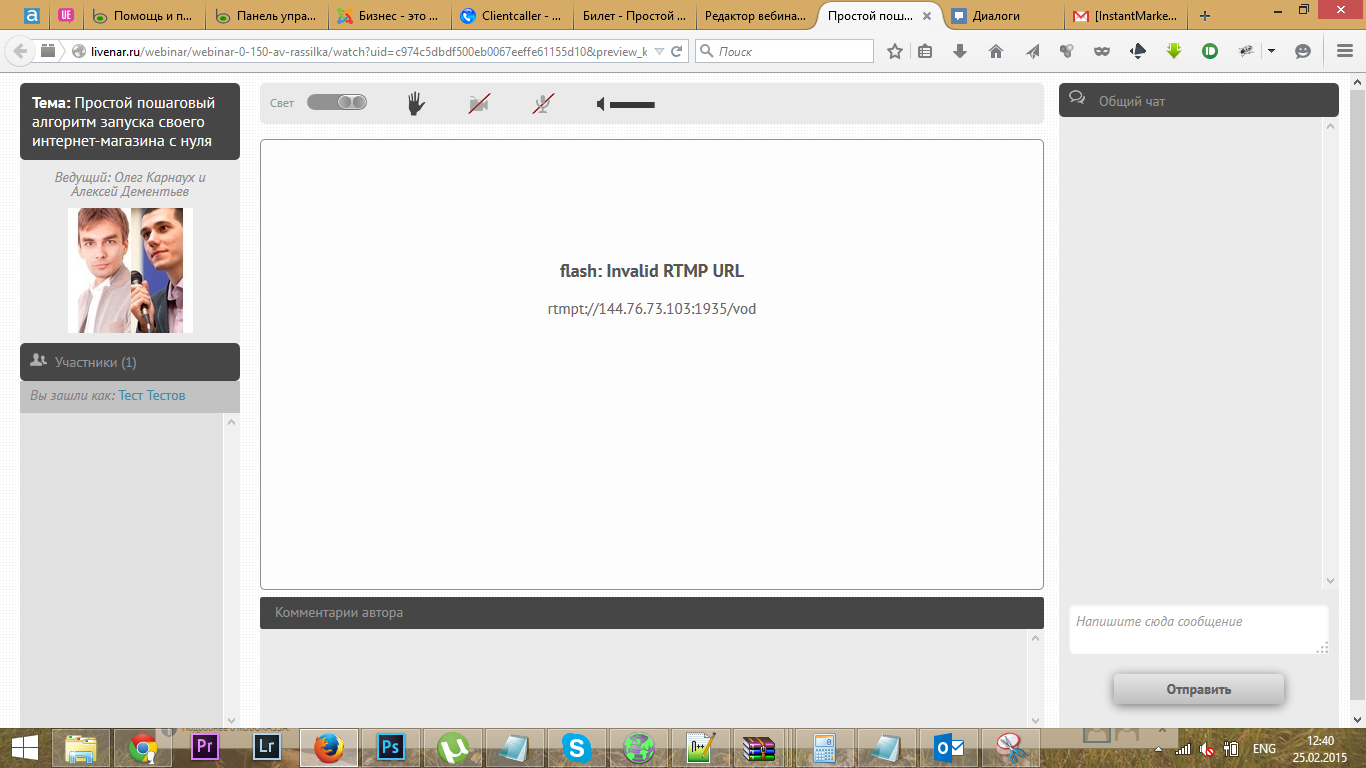Unmute the crossed-out microphone icon
Image resolution: width=1366 pixels, height=768 pixels.
(x=543, y=103)
